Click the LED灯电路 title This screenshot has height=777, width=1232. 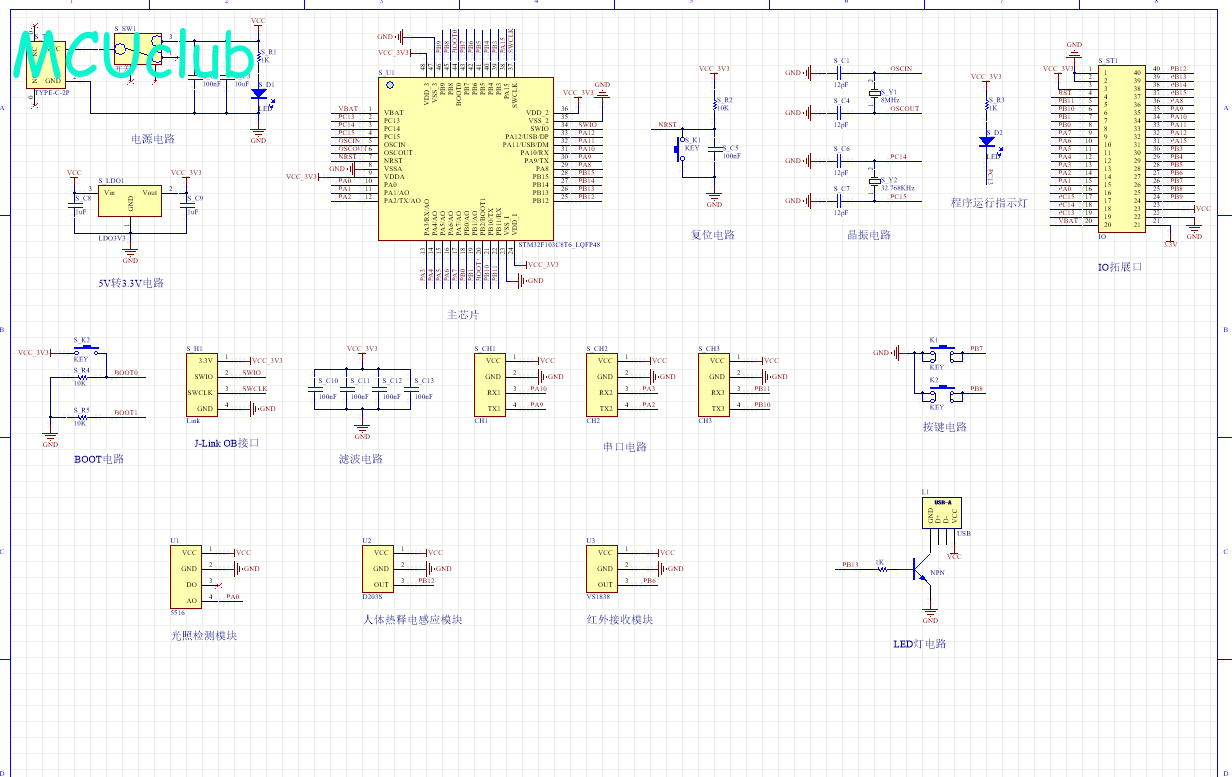click(x=920, y=644)
